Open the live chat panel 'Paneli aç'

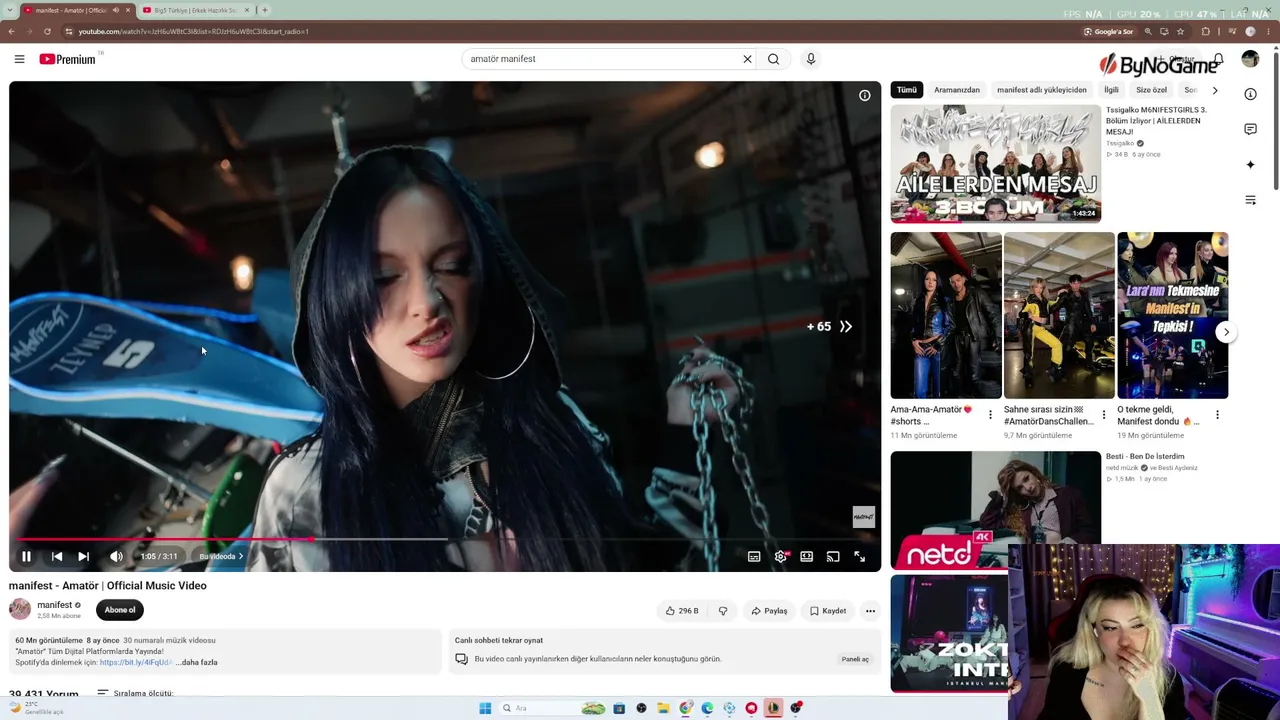[855, 659]
